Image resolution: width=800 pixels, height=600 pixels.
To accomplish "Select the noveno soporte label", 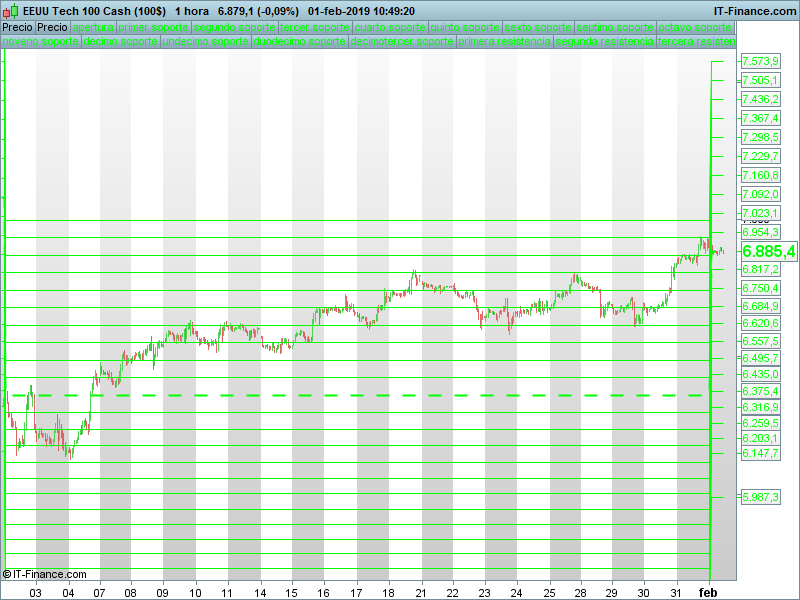I will [x=40, y=42].
